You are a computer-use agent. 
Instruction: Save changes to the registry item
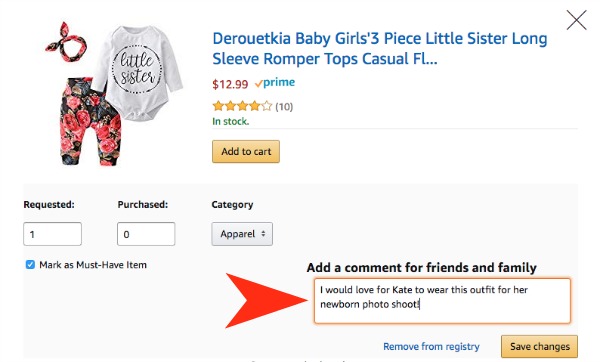540,347
